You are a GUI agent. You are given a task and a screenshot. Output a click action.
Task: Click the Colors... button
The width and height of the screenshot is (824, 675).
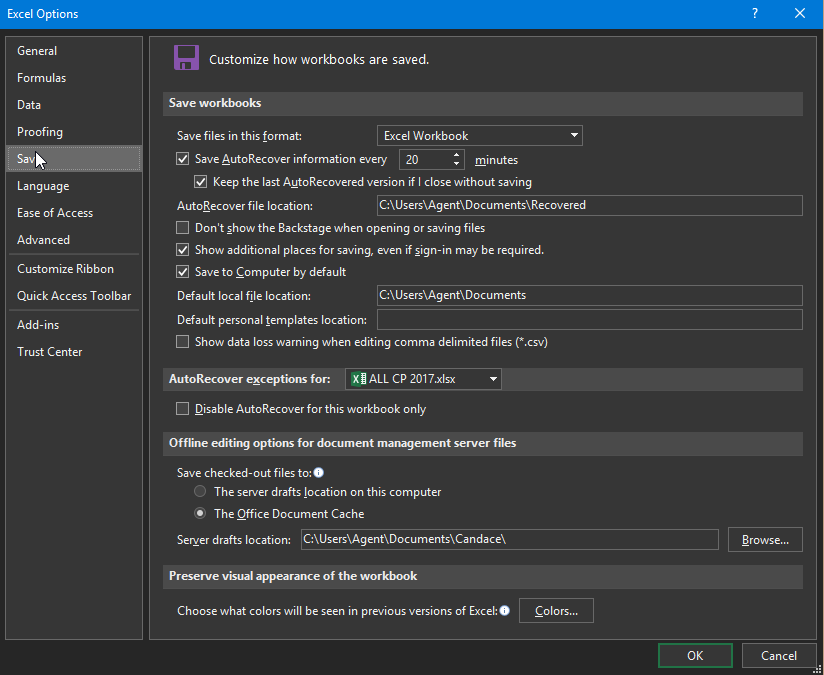point(556,611)
